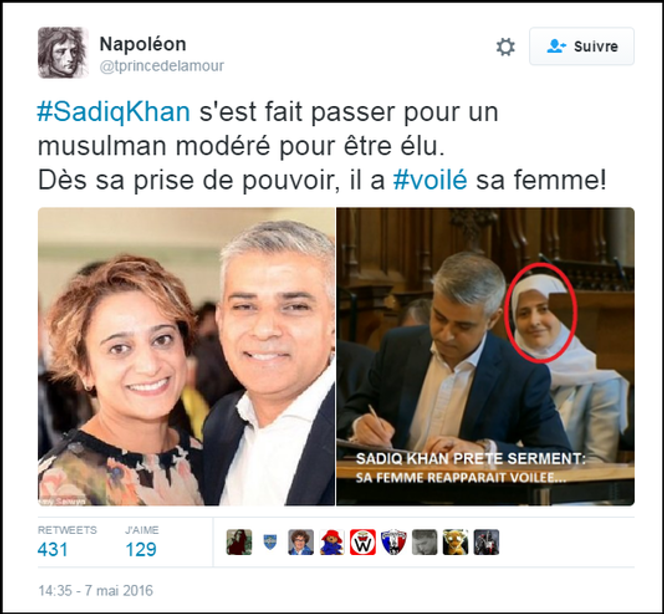The width and height of the screenshot is (664, 614).
Task: Open the gear settings menu
Action: [x=505, y=47]
